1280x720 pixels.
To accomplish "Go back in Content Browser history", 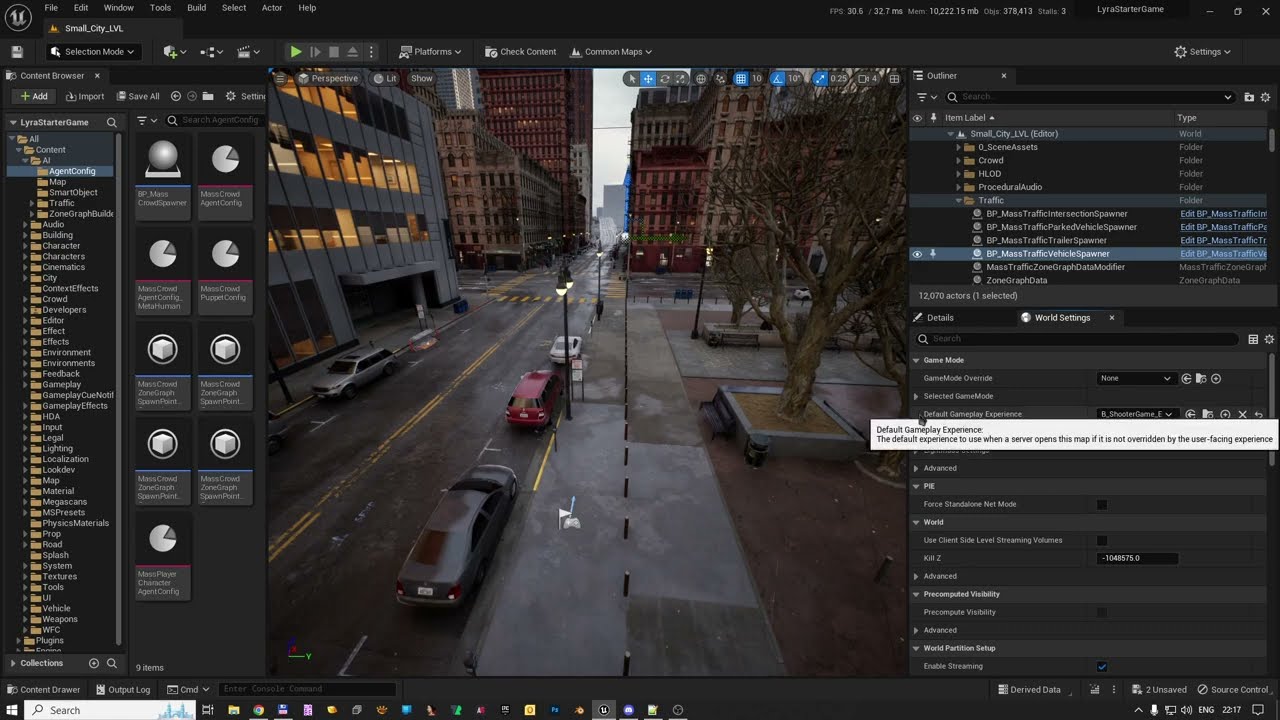I will point(176,96).
